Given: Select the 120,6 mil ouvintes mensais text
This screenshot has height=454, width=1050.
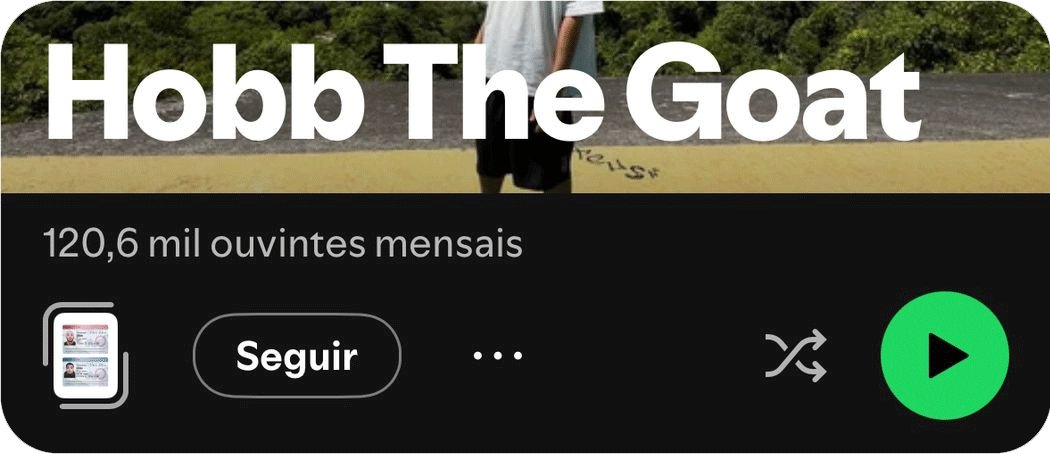Looking at the screenshot, I should tap(283, 245).
